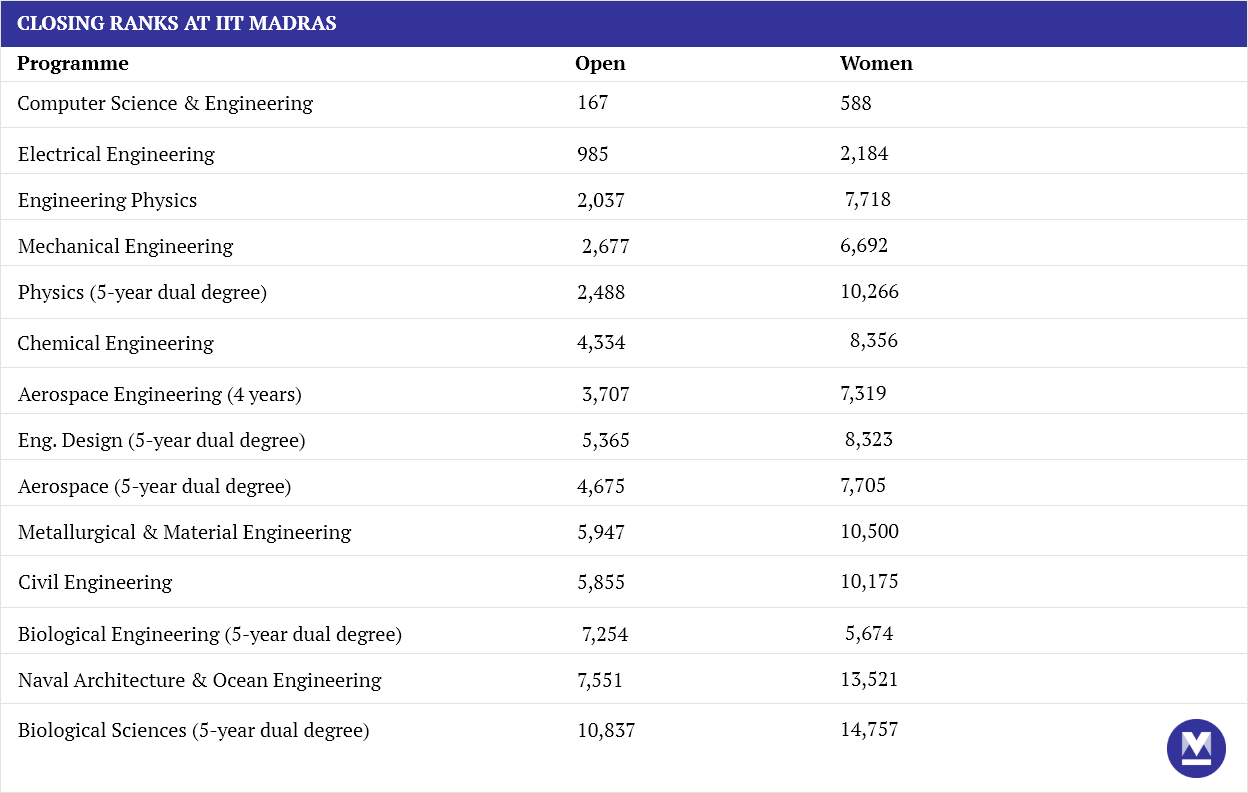Select Women rank 8,323 for Eng. Design

click(x=869, y=440)
